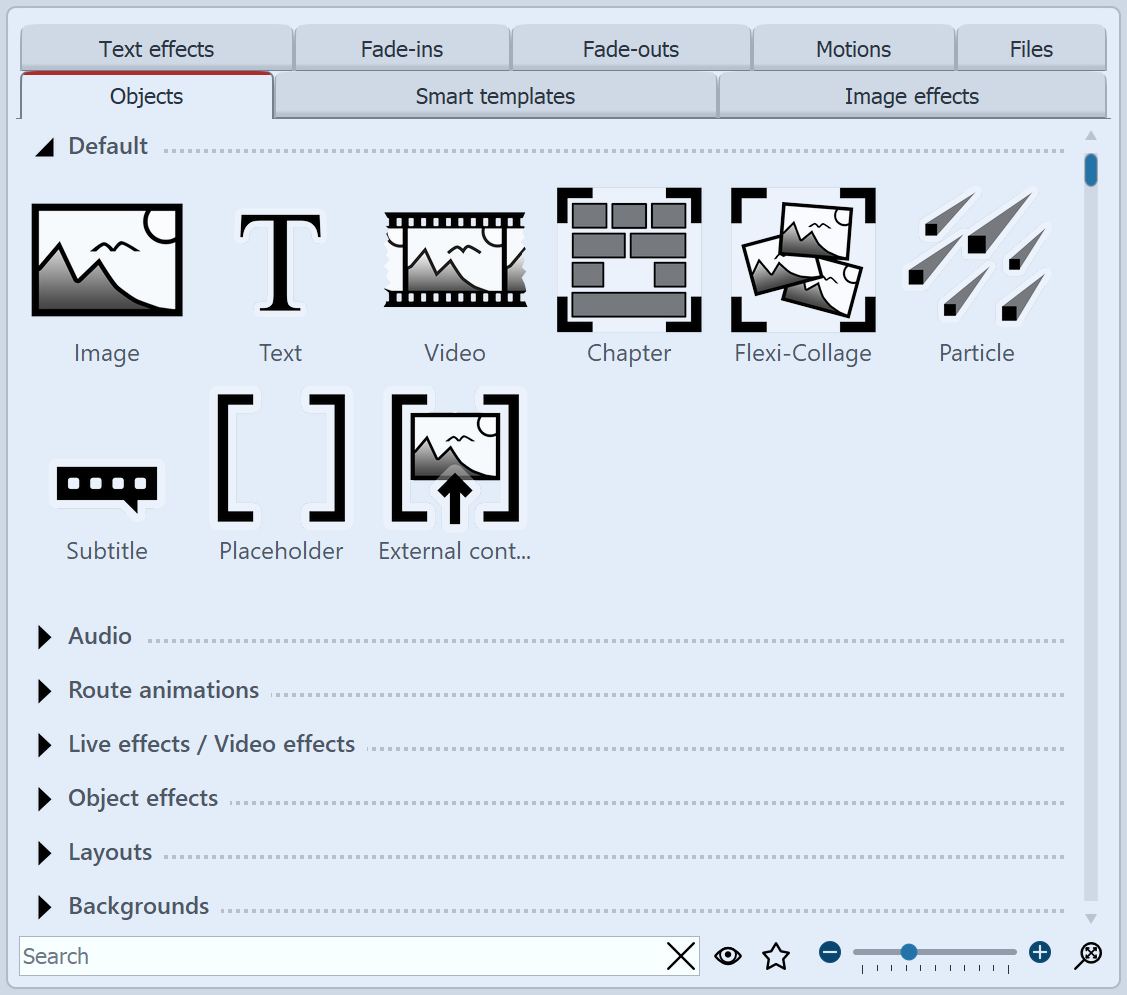Expand the Backgrounds section
Image resolution: width=1127 pixels, height=995 pixels.
[x=44, y=907]
